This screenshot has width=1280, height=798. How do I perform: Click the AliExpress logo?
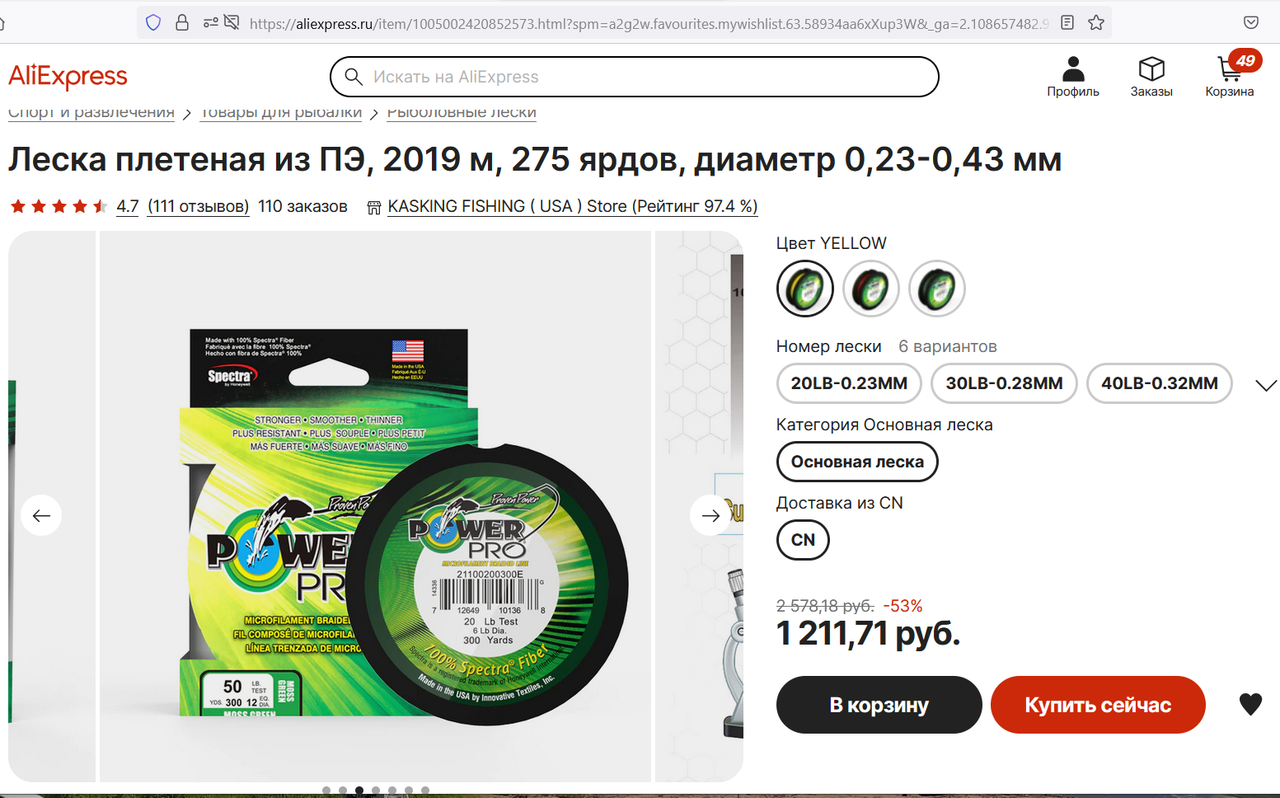coord(68,77)
